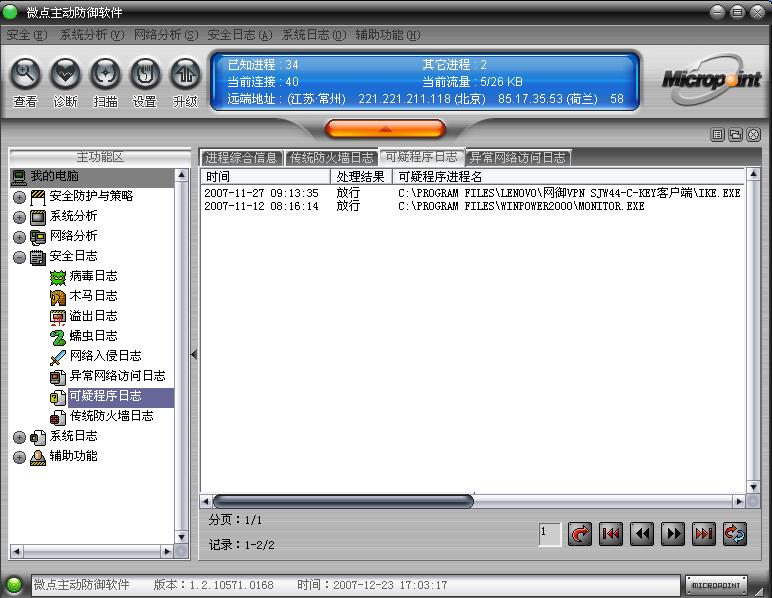Screen dimensions: 772x598
Task: Sort by the 时间 column header
Action: click(x=265, y=177)
